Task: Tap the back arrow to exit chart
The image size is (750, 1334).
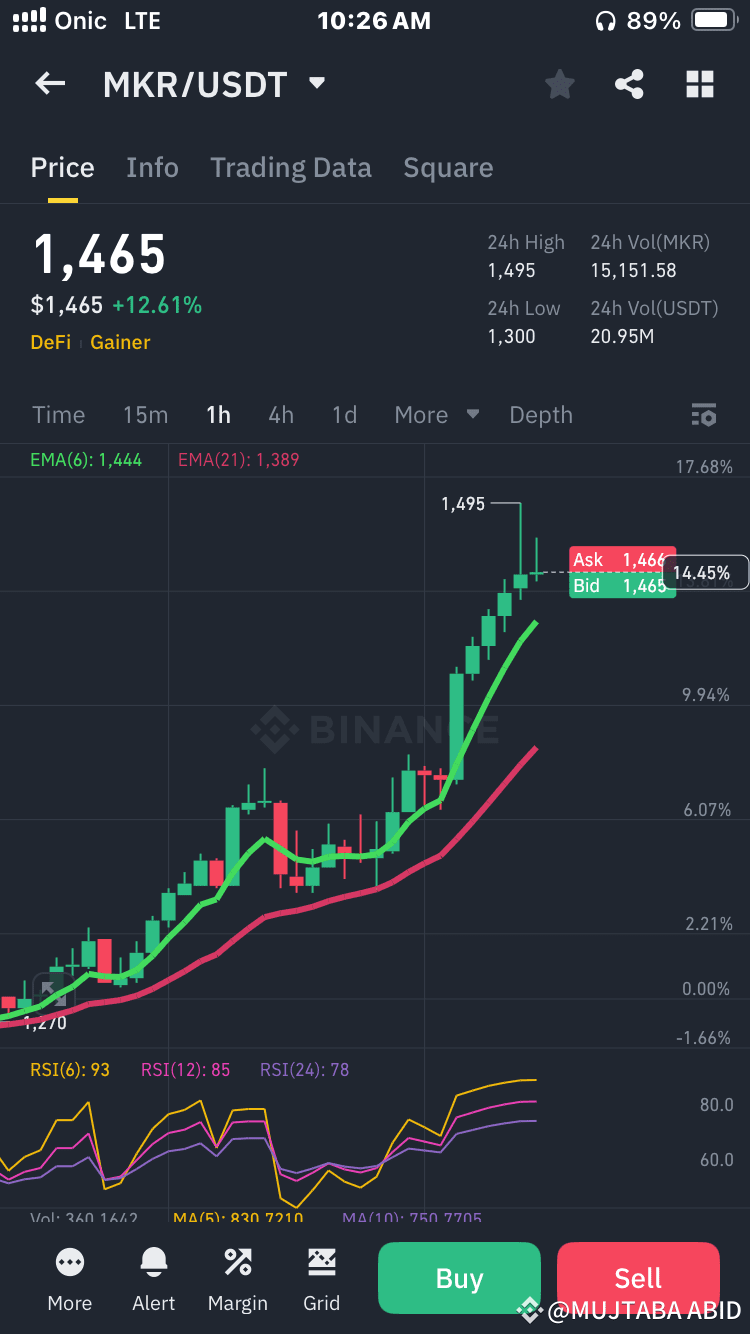Action: tap(49, 84)
